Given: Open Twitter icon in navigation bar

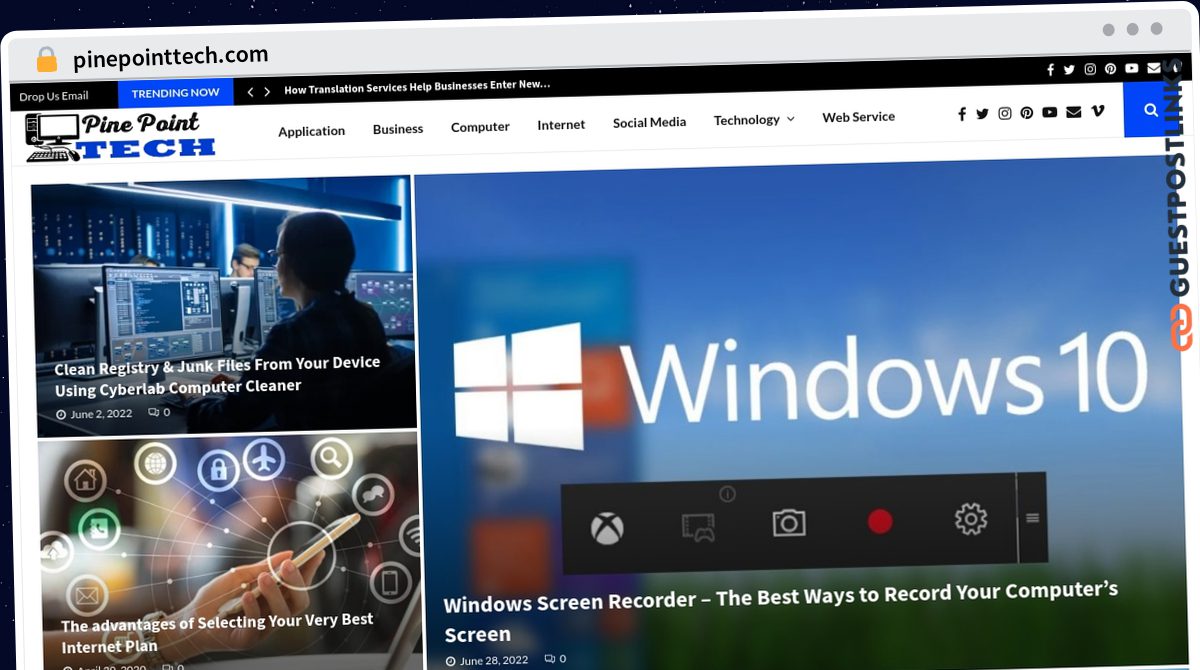Looking at the screenshot, I should click(982, 114).
